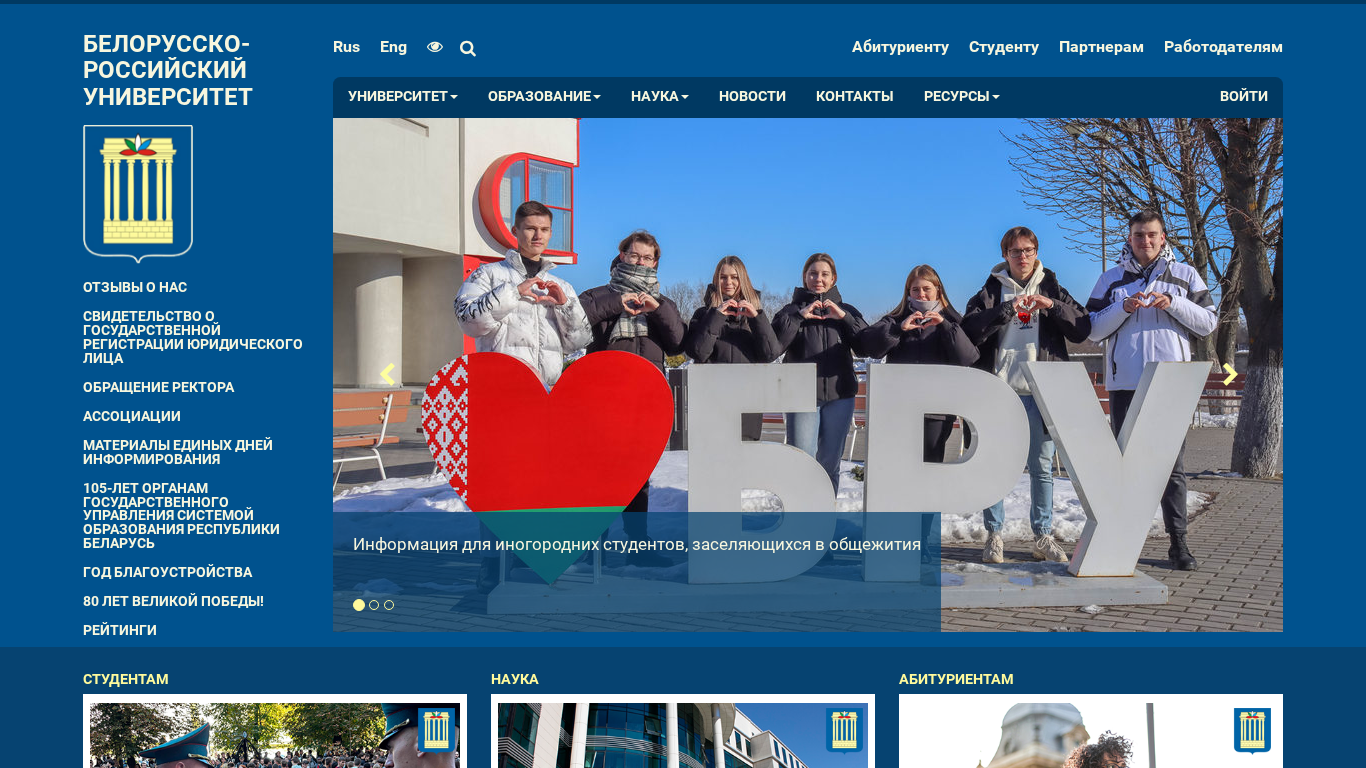This screenshot has height=768, width=1366.
Task: Go to previous slide with left arrow
Action: [387, 375]
